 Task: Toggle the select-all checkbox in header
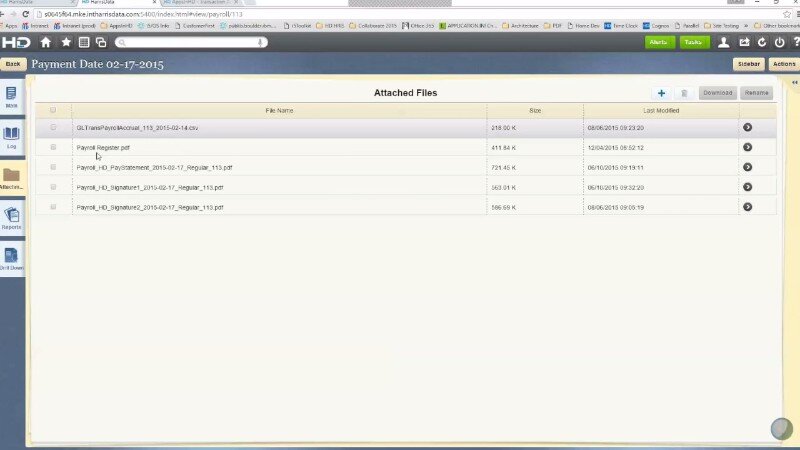click(x=54, y=110)
